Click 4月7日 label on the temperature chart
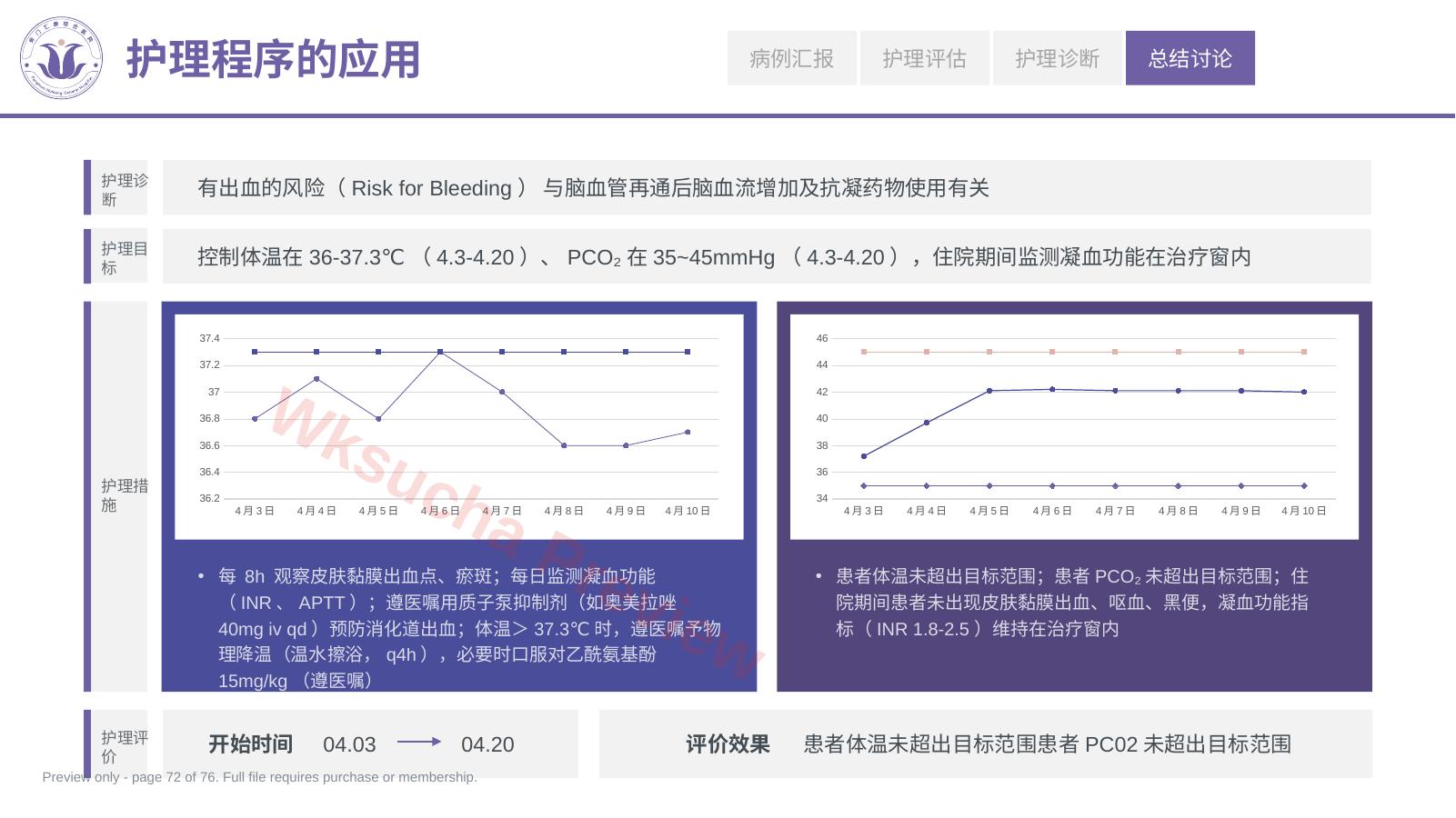 (x=502, y=511)
